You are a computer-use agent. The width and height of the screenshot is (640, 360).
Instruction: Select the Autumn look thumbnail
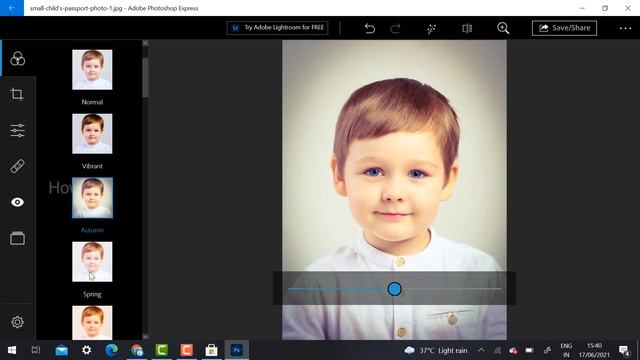[x=92, y=198]
